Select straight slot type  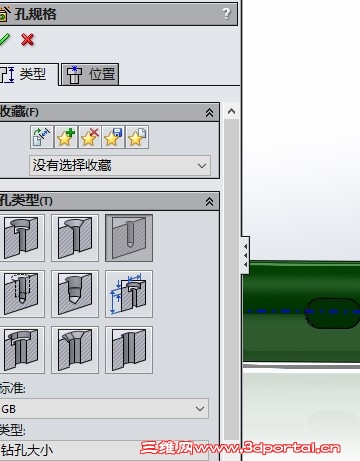coord(129,350)
